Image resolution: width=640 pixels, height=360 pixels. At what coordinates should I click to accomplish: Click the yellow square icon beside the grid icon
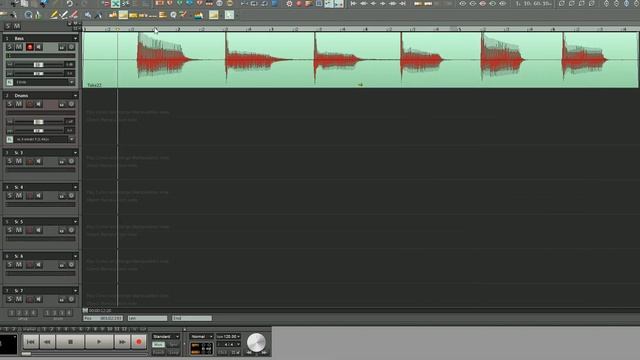213,15
